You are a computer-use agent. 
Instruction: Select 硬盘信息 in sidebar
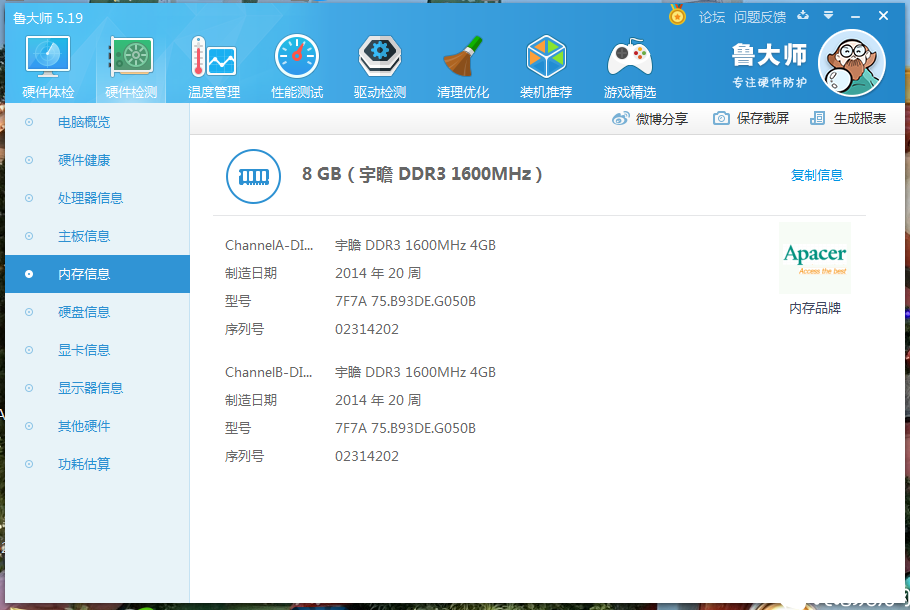pyautogui.click(x=97, y=312)
